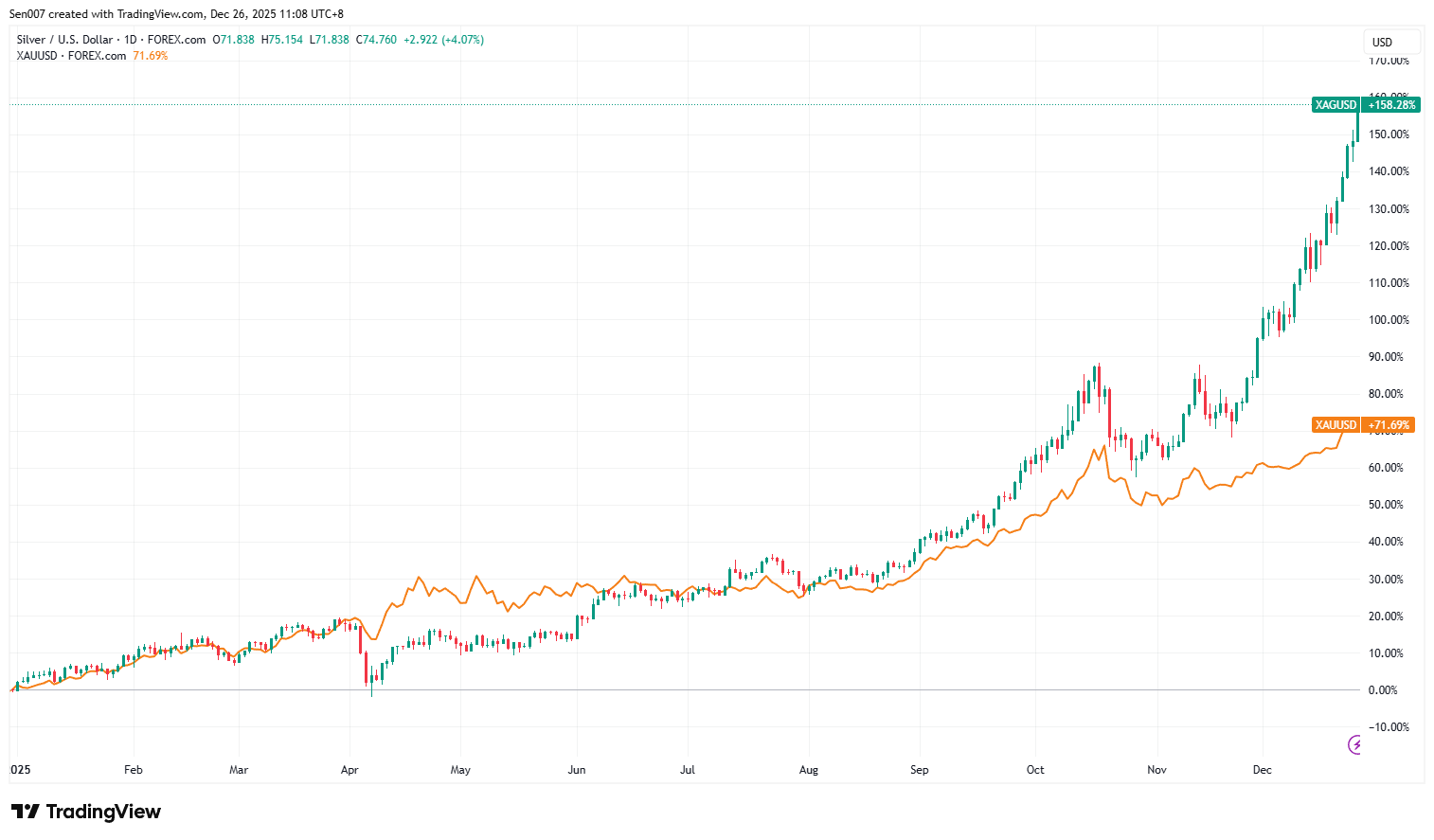1434x840 pixels.
Task: Click the 1D interval in the legend
Action: point(131,40)
